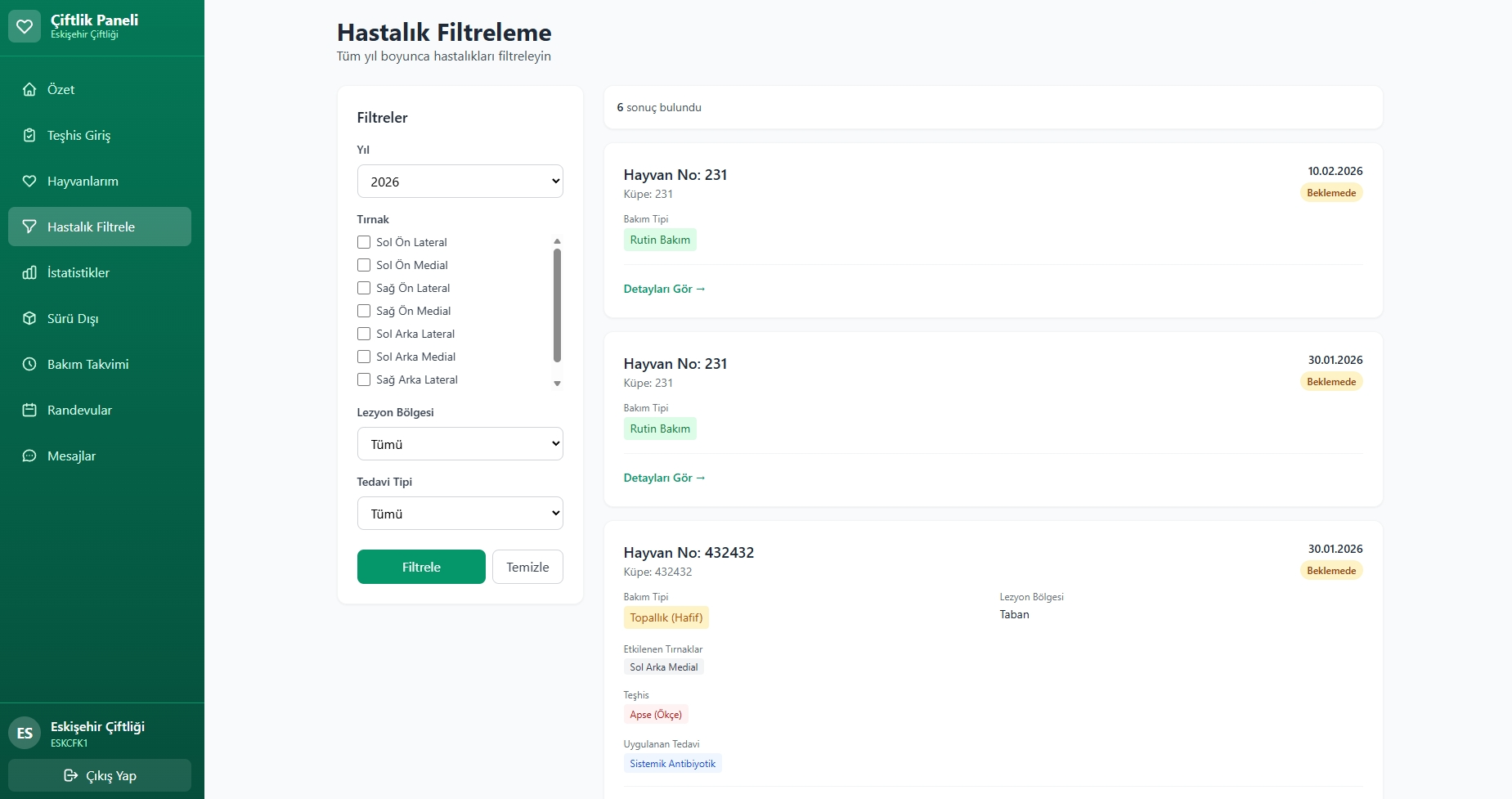Open Bakım Takvimi via the clock icon
Viewport: 1512px width, 799px height.
(x=29, y=364)
